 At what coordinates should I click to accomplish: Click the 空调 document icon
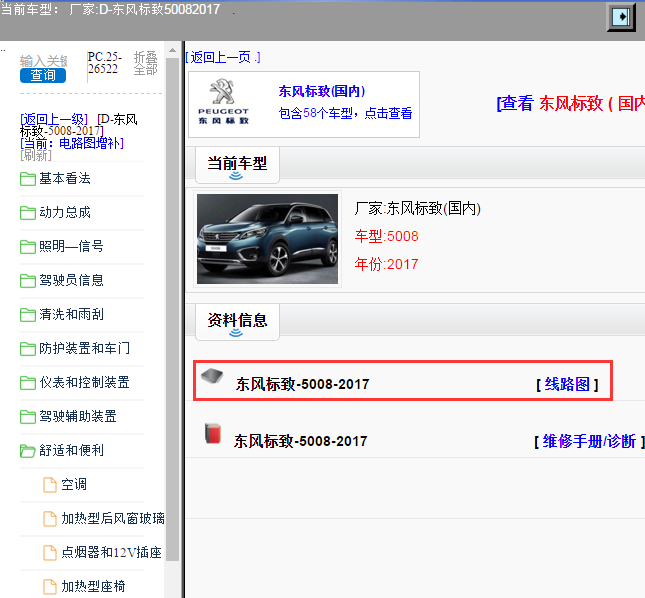tap(50, 485)
